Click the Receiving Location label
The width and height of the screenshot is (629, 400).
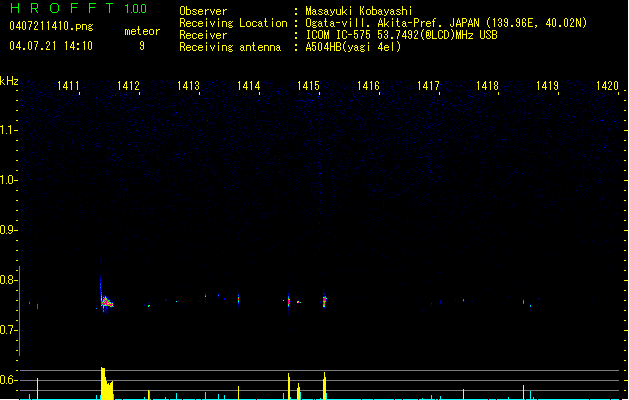click(x=233, y=23)
